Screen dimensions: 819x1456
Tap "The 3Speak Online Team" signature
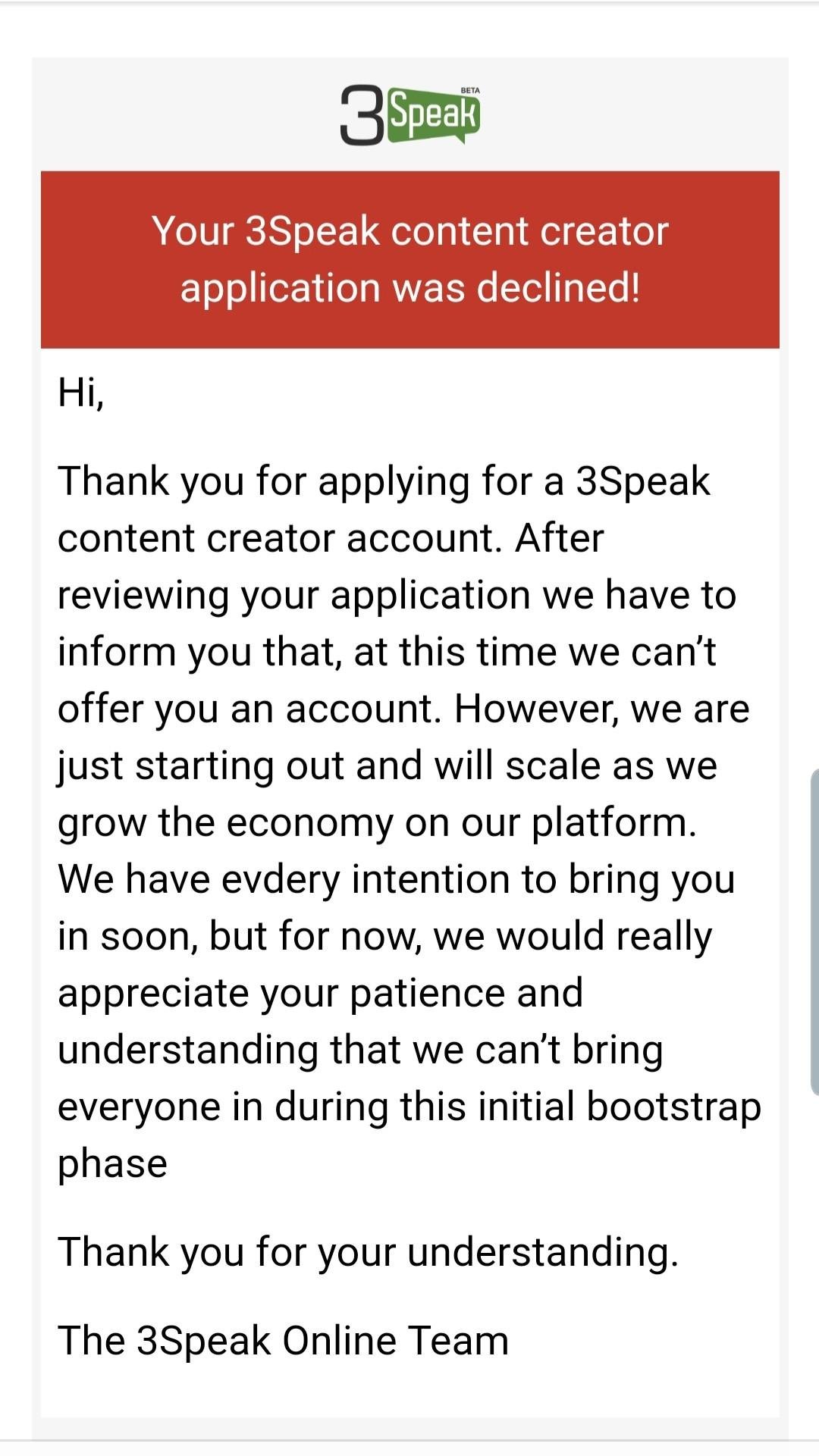pos(283,1340)
